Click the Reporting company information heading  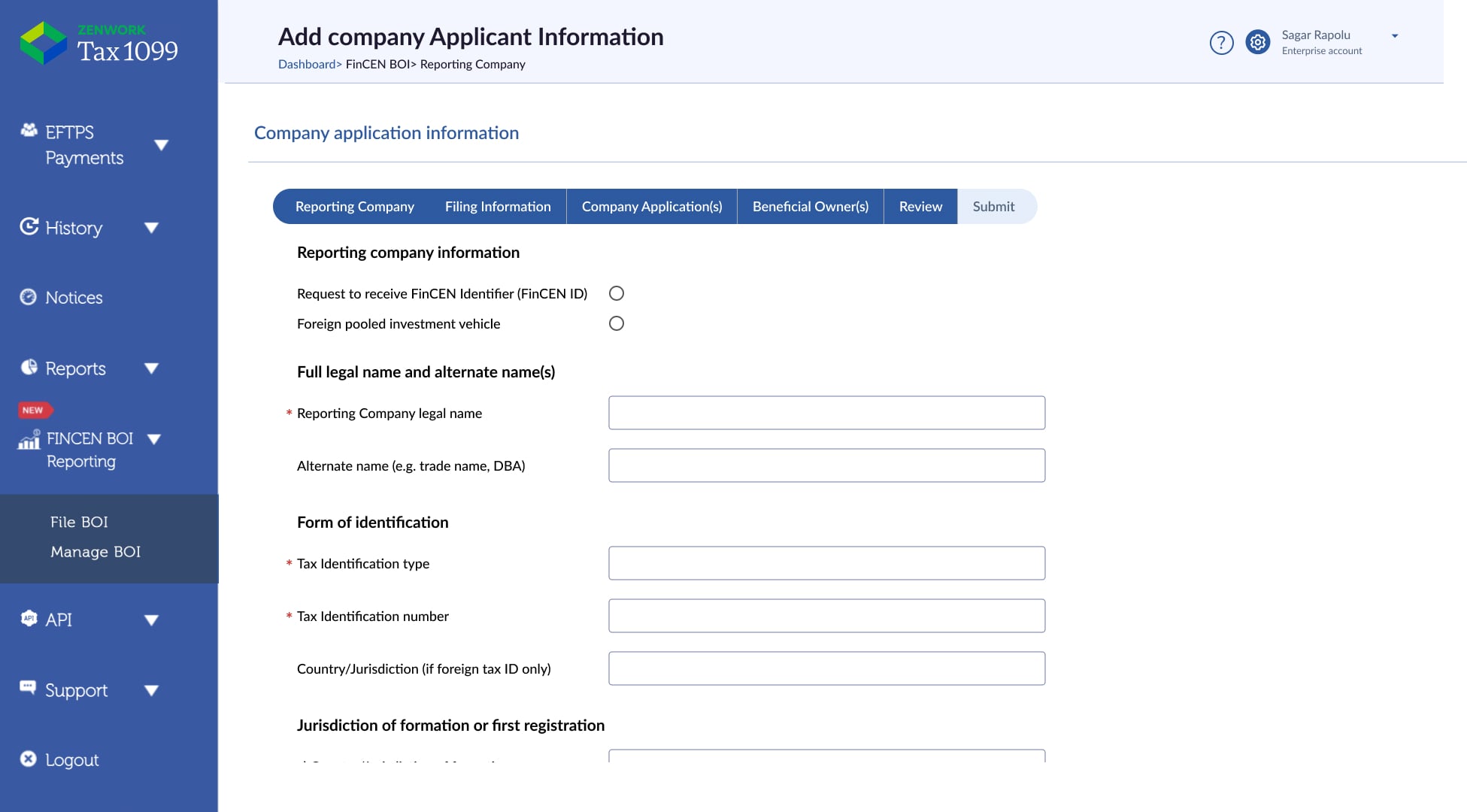[408, 253]
